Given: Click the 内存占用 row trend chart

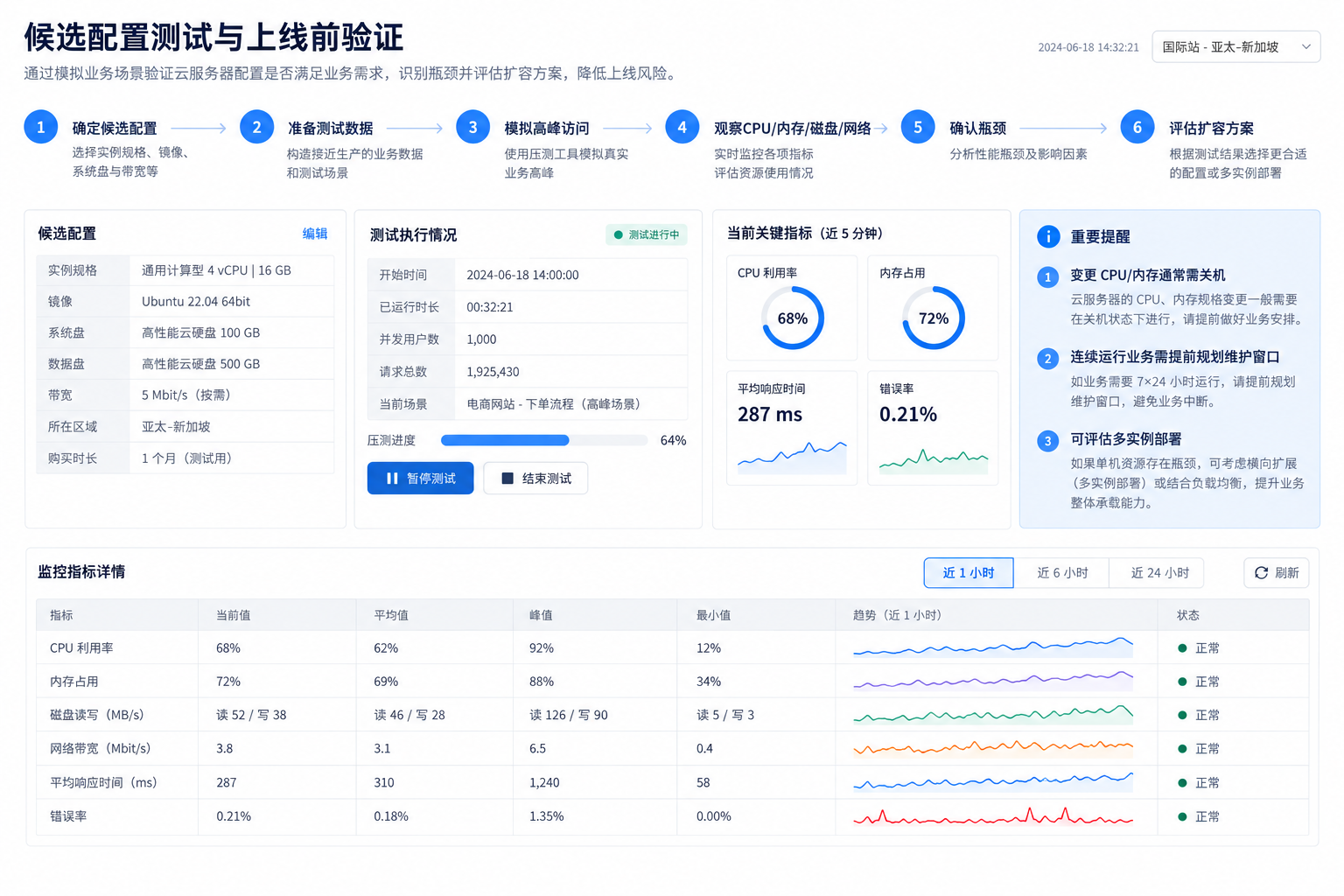Looking at the screenshot, I should (993, 681).
